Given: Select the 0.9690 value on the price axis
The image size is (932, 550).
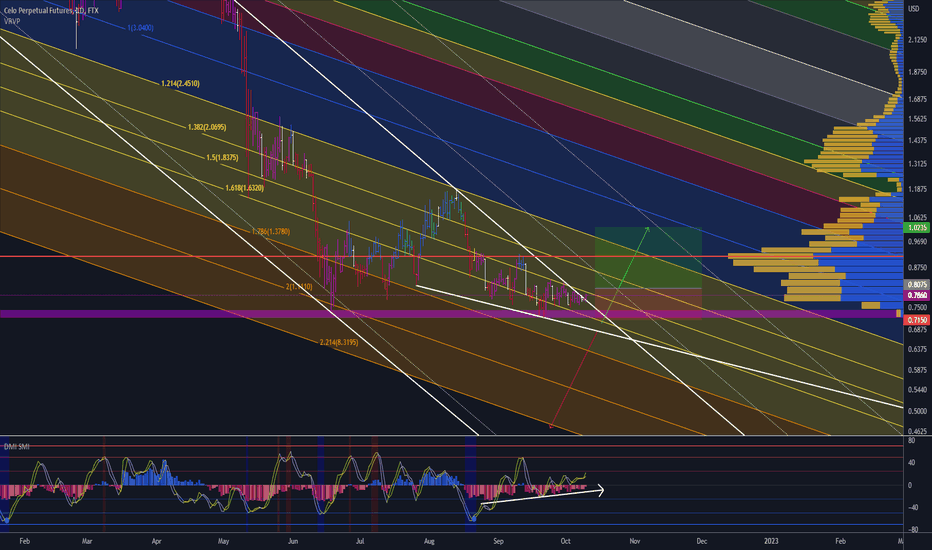Looking at the screenshot, I should pos(917,242).
